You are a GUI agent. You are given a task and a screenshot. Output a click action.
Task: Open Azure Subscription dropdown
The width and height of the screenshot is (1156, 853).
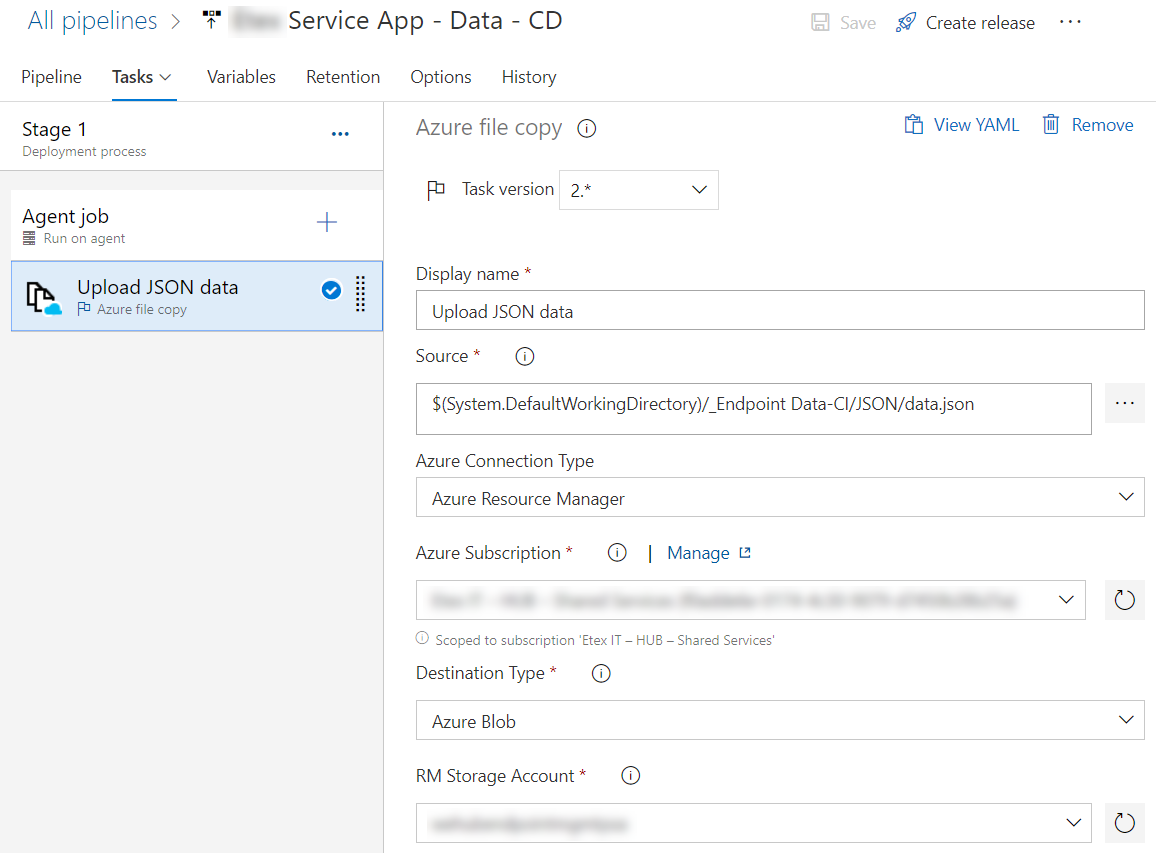pos(751,600)
